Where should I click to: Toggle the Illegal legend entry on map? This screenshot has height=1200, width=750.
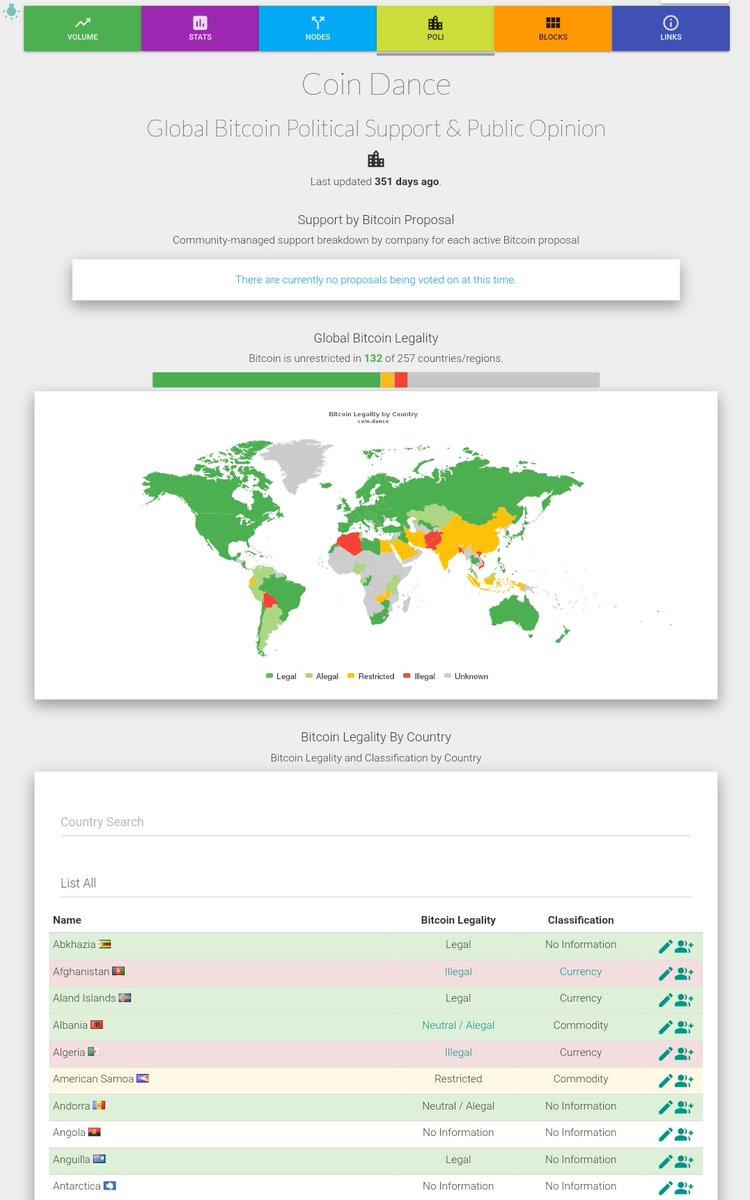[x=419, y=676]
